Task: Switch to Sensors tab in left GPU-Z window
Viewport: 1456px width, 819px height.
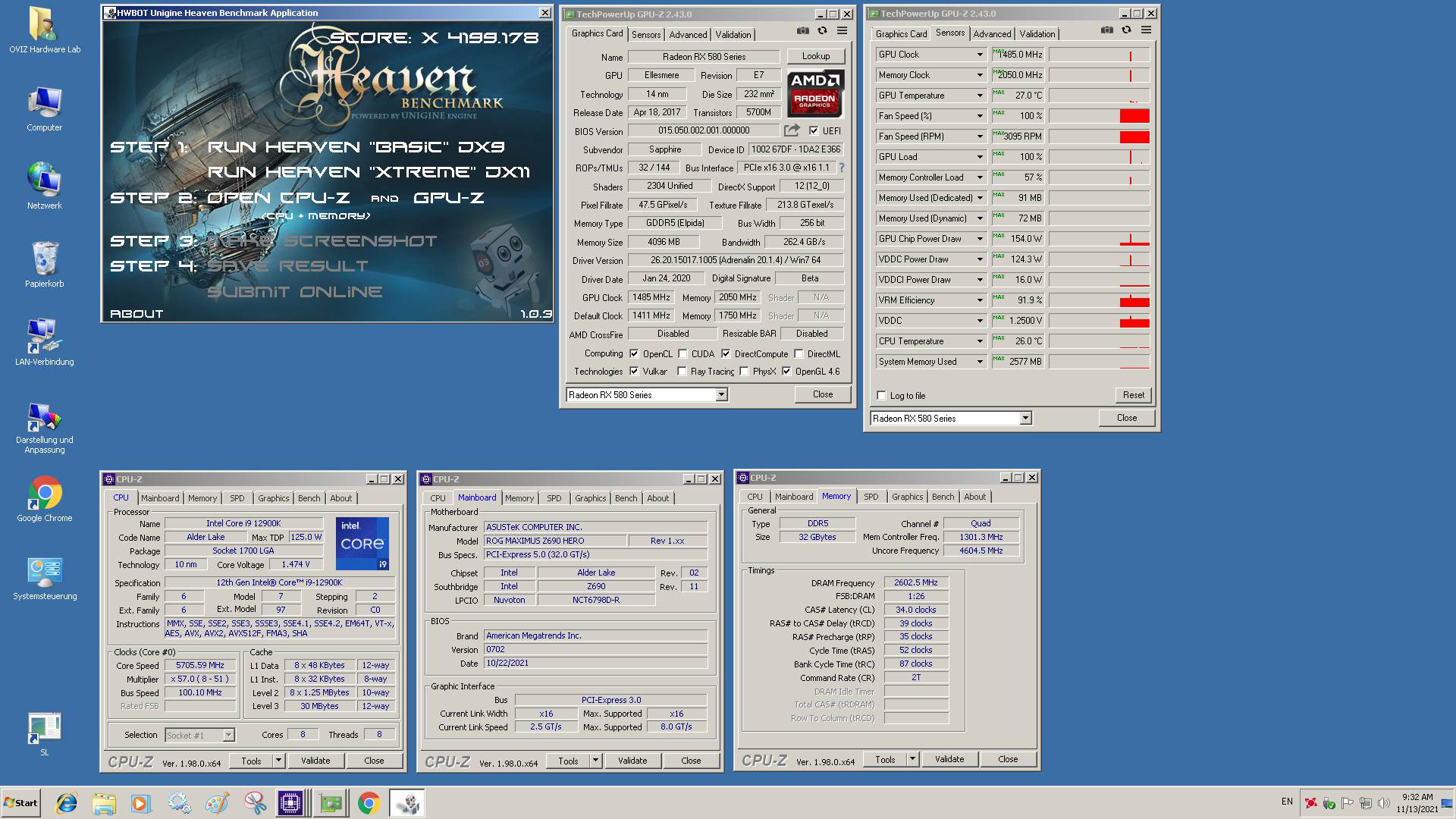Action: point(646,35)
